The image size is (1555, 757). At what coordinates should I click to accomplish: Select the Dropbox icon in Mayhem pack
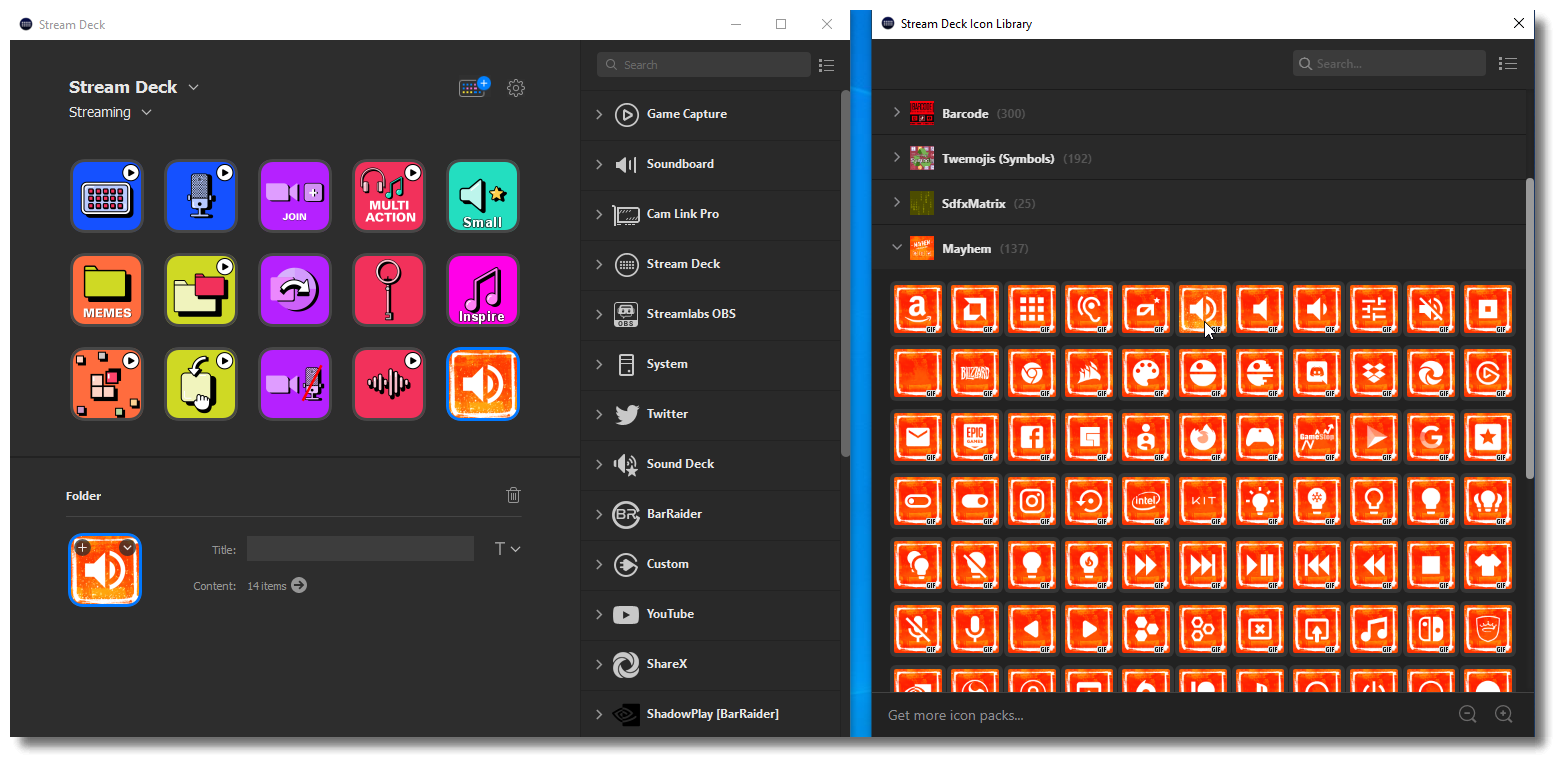click(x=1373, y=374)
